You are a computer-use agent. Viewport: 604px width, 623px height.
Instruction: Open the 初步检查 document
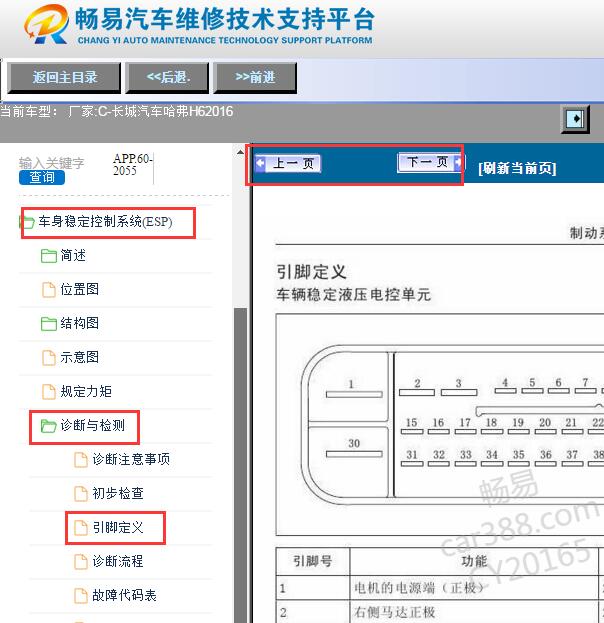(118, 493)
